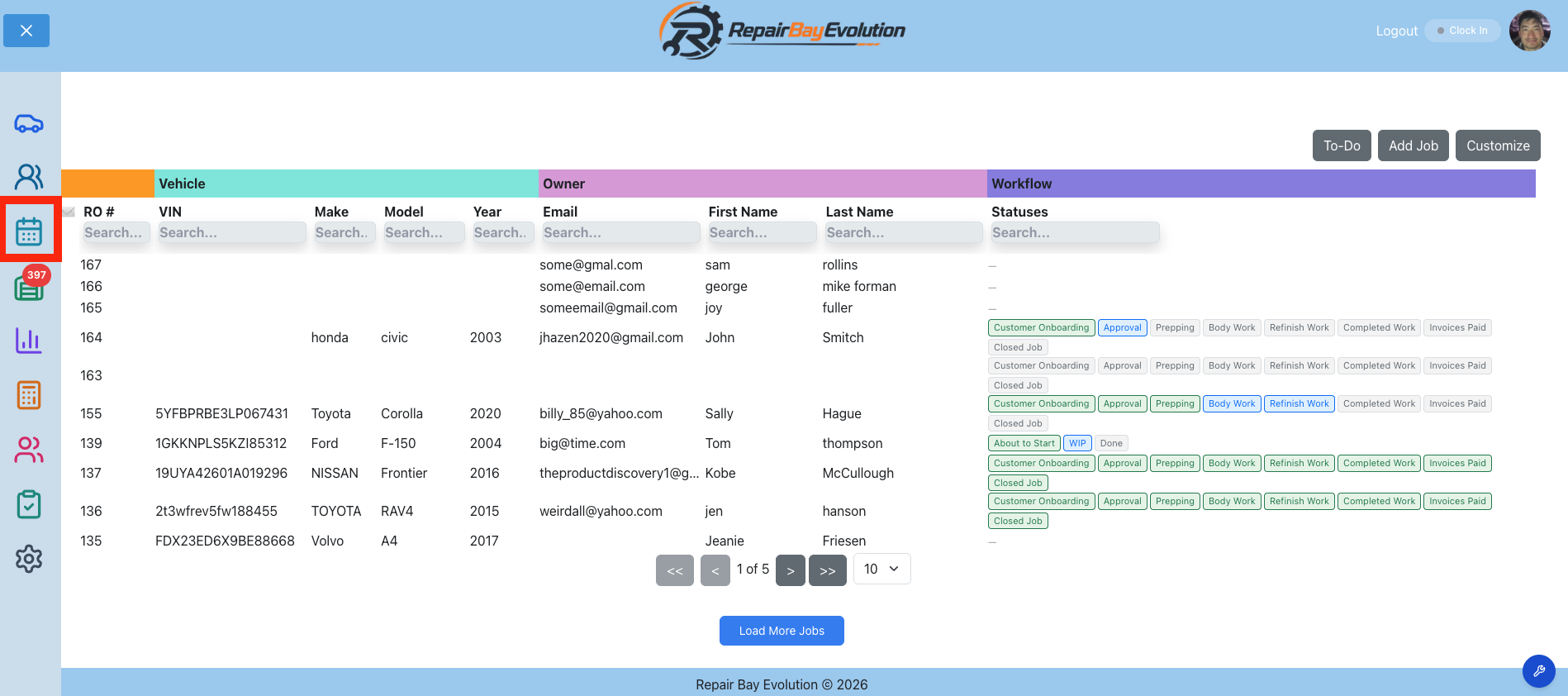Open the vehicles car icon in sidebar
This screenshot has width=1568, height=696.
click(29, 123)
